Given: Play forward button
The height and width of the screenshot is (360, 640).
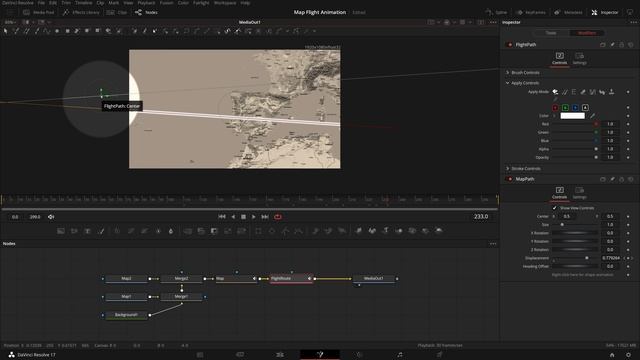Looking at the screenshot, I should [x=253, y=217].
